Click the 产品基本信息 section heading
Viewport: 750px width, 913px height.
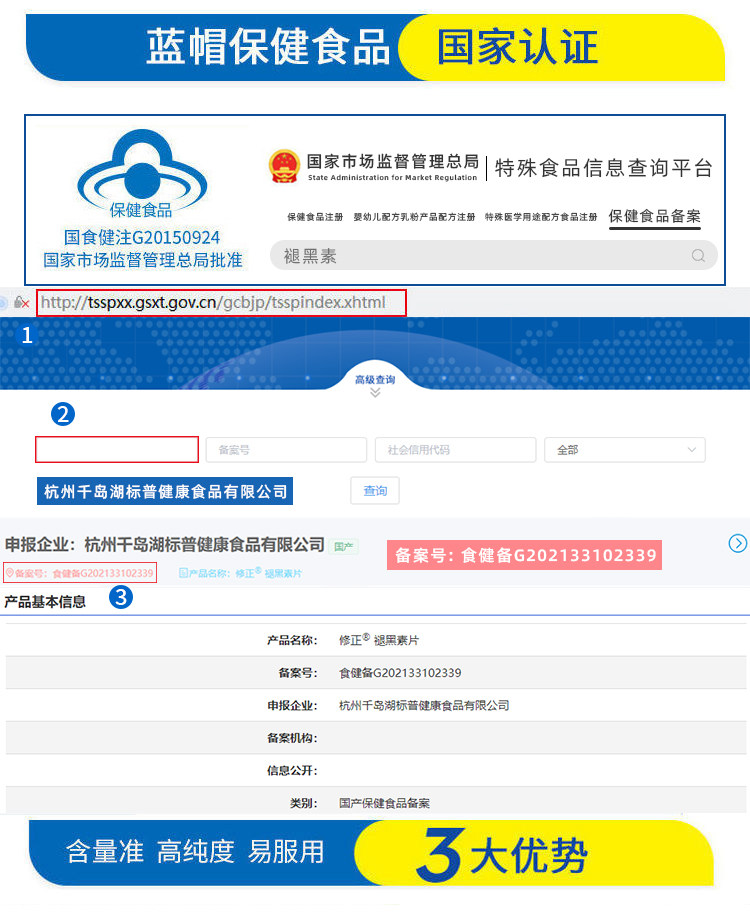45,601
